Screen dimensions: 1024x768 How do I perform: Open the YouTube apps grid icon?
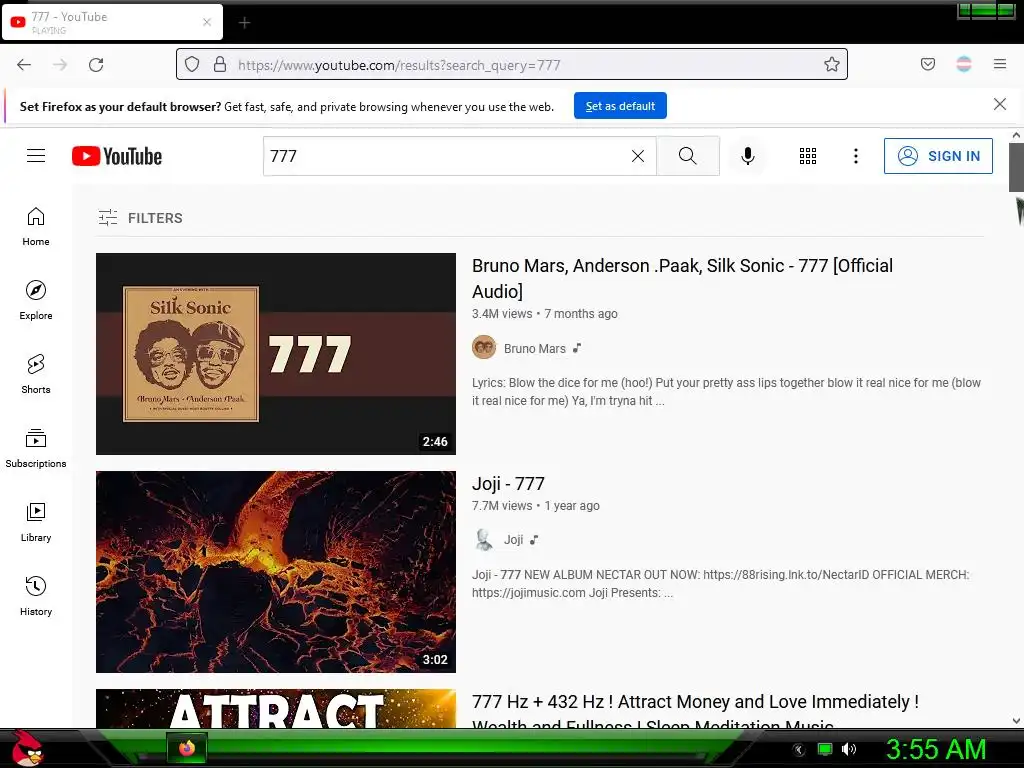point(808,156)
